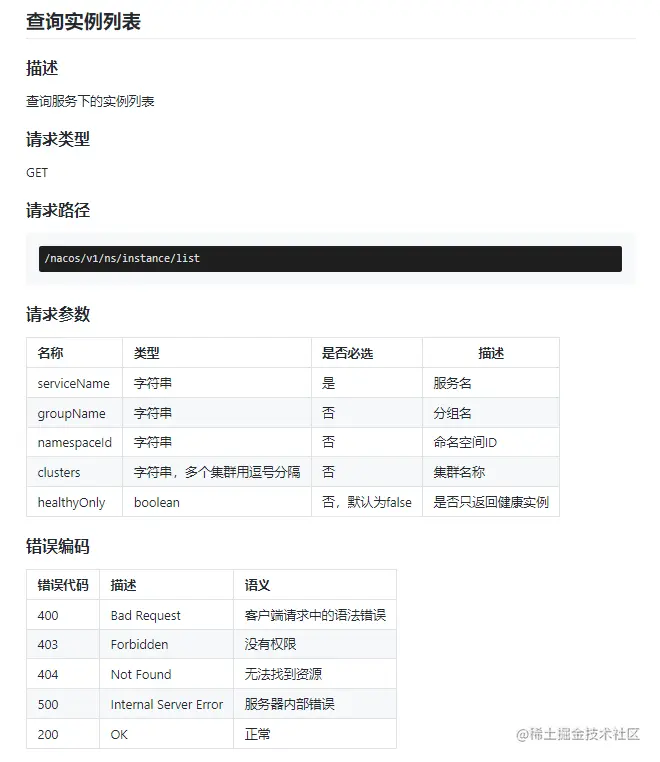The width and height of the screenshot is (660, 762).
Task: Click the 命名空间ID description cell
Action: [x=465, y=442]
